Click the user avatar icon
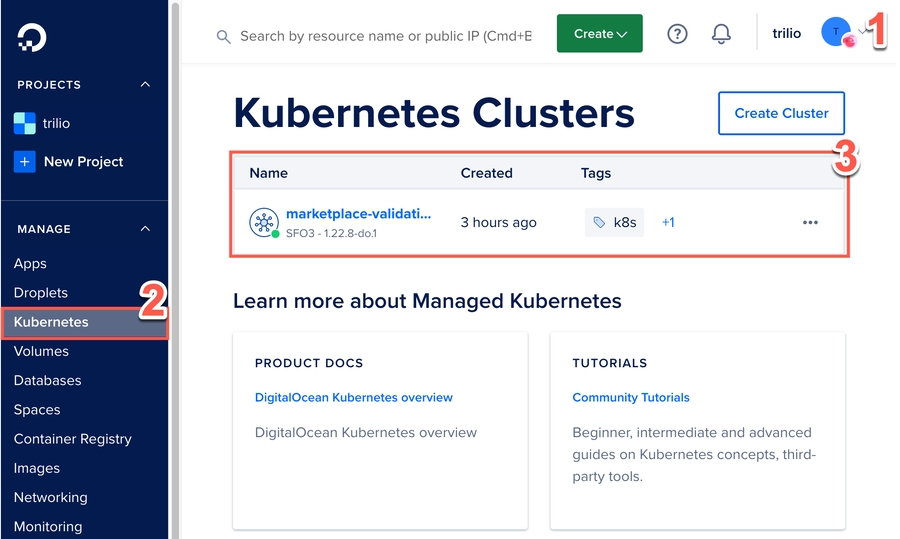 pyautogui.click(x=835, y=33)
